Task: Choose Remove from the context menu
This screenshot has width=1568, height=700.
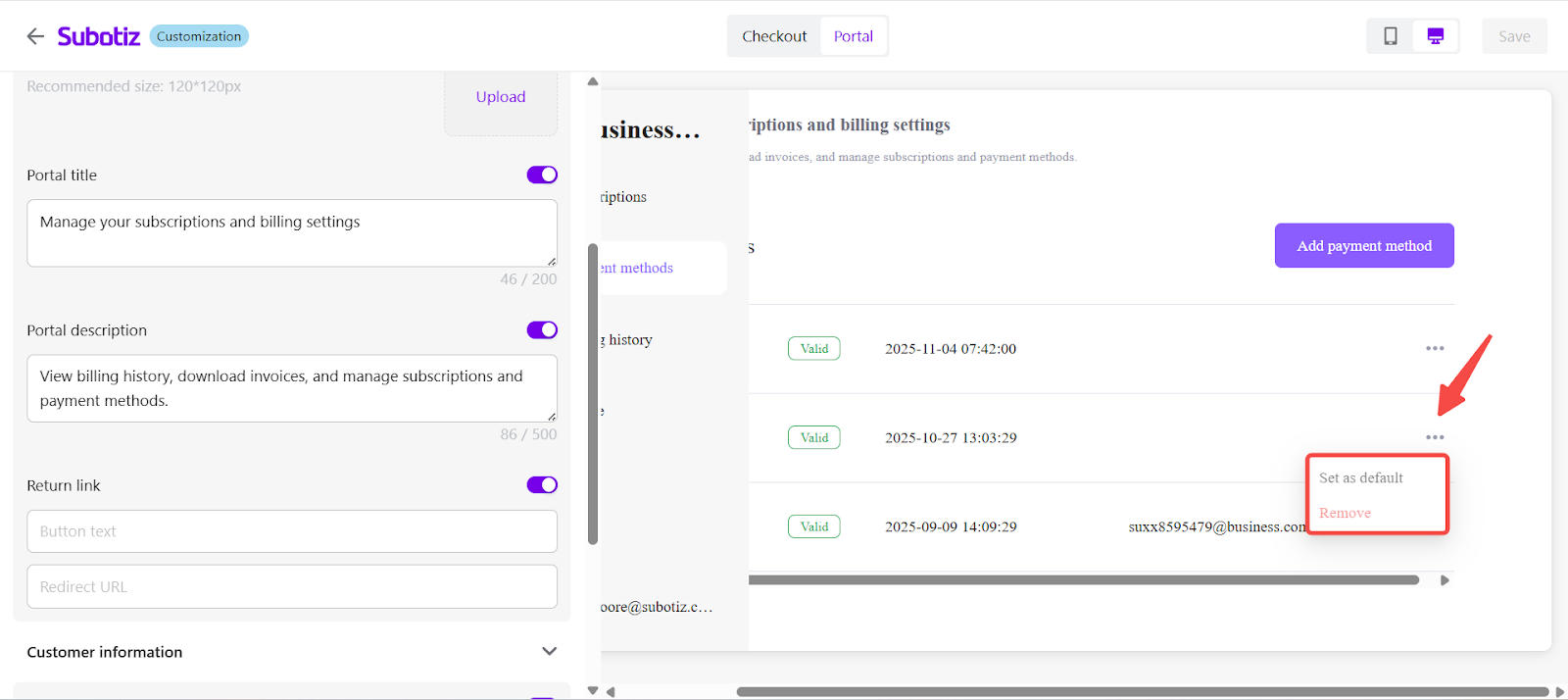Action: click(1345, 514)
